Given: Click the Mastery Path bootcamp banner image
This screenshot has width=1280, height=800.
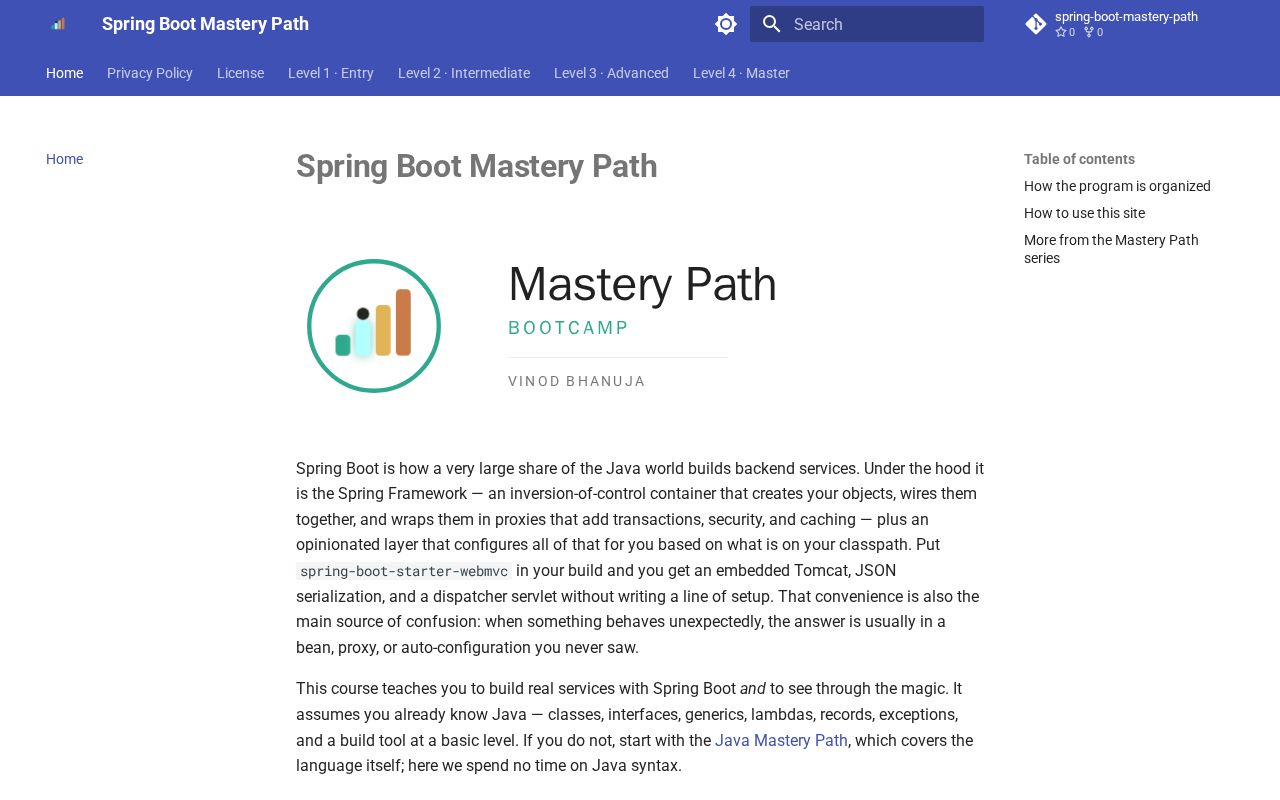Looking at the screenshot, I should coord(640,326).
